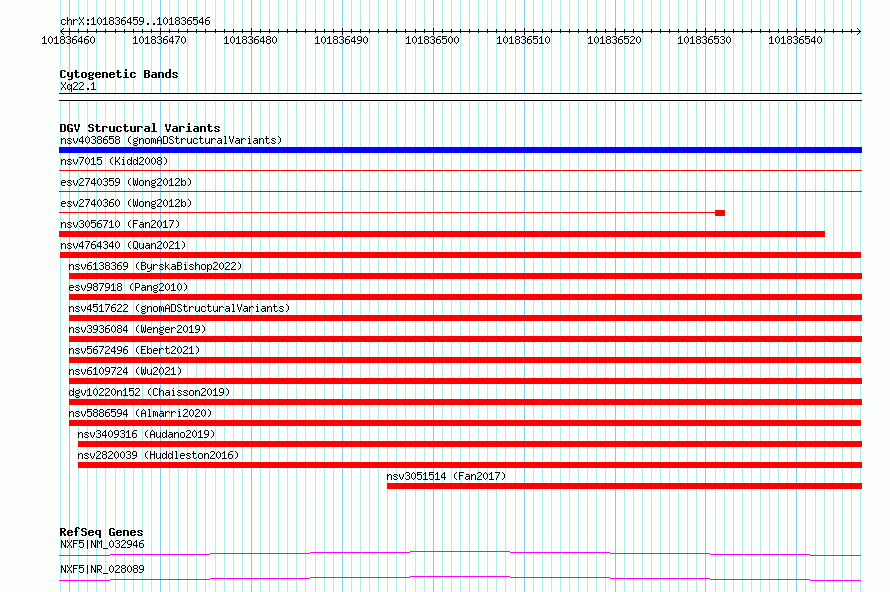Open nsv3051514 (Fan2017) variant label
The image size is (890, 592).
pyautogui.click(x=446, y=476)
